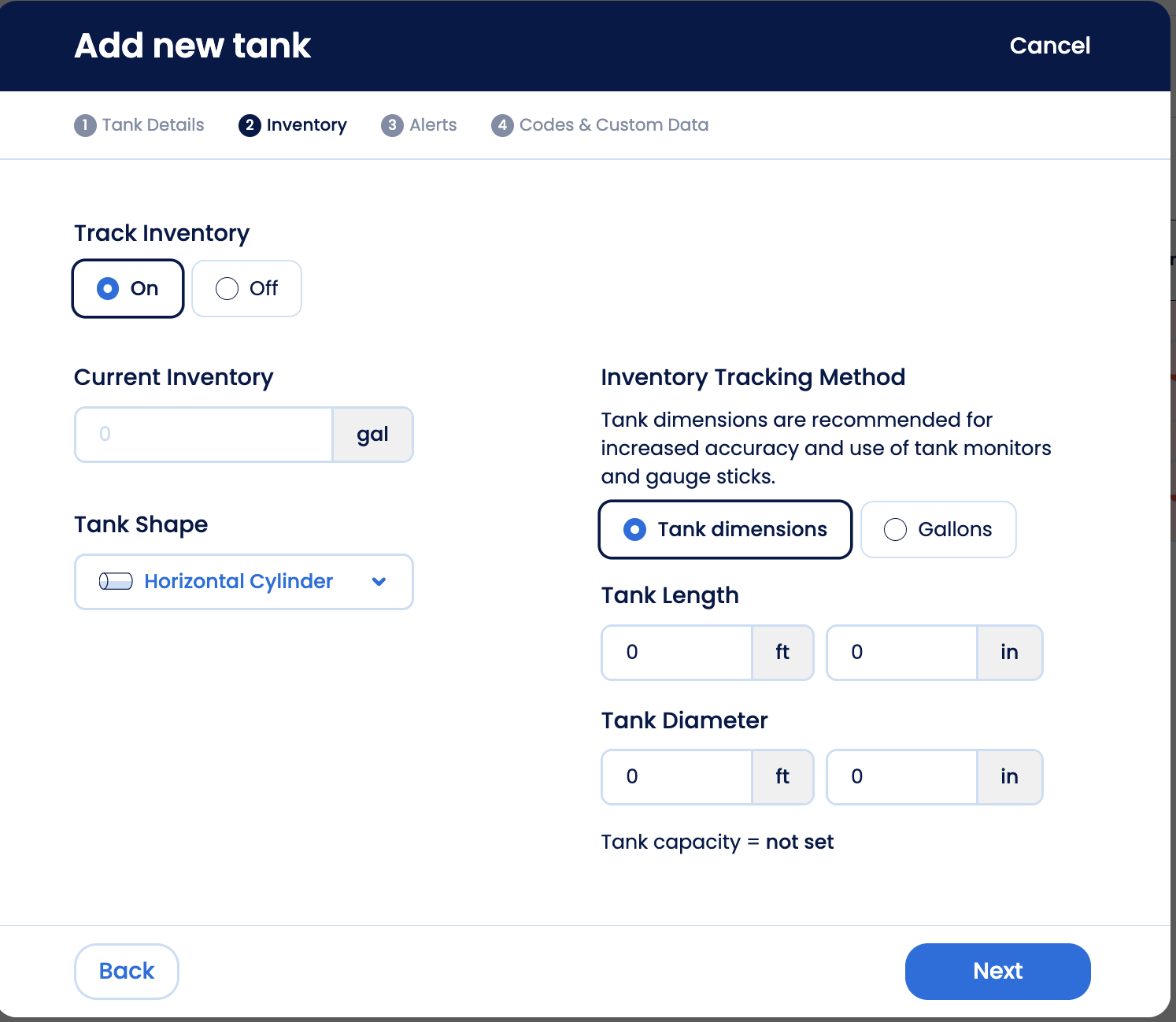Open the Tank Shape dropdown

[x=243, y=582]
